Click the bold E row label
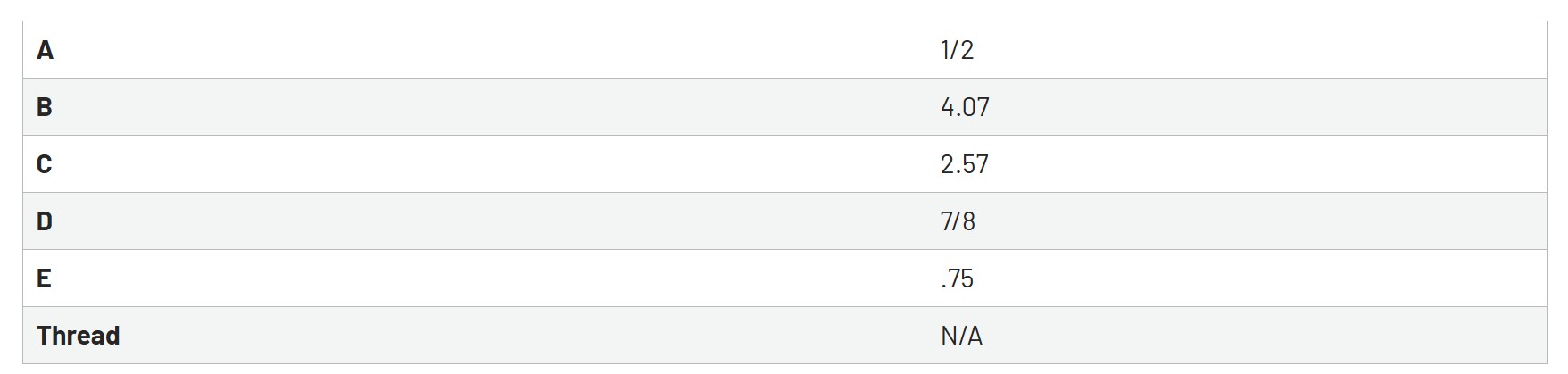1568x374 pixels. 44,278
